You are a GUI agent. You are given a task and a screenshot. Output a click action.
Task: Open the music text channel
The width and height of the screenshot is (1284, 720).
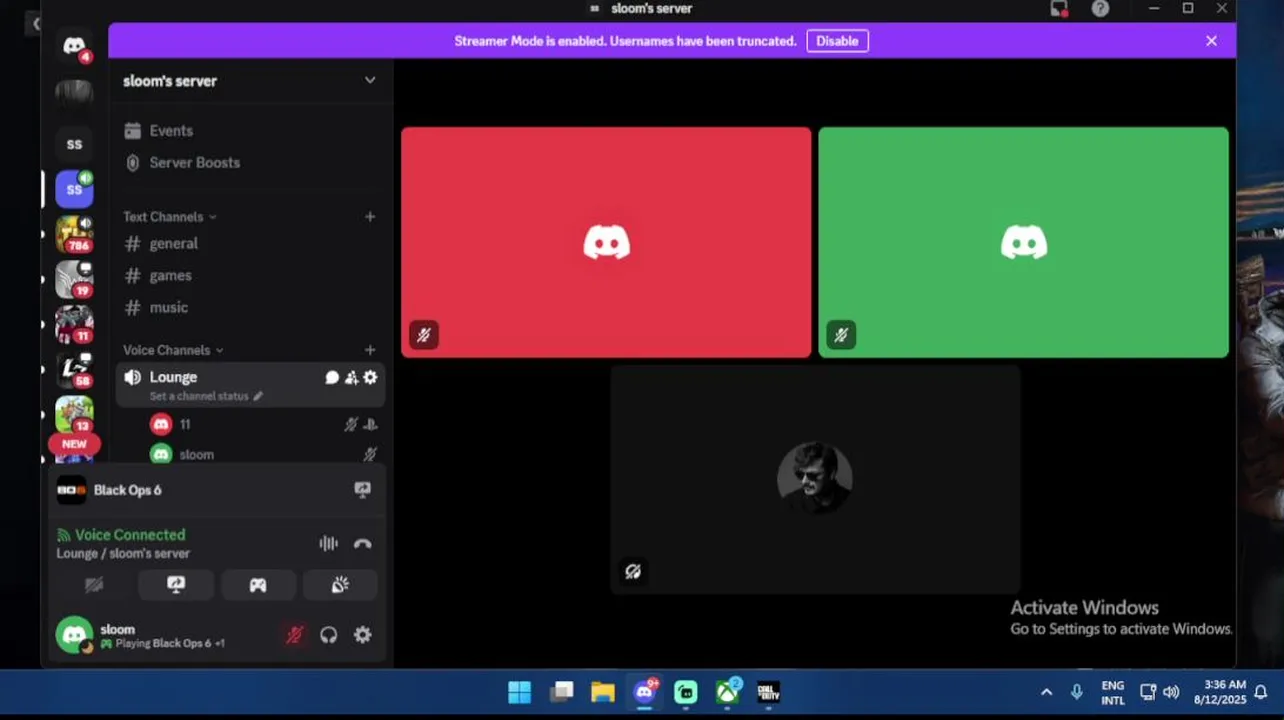point(249,307)
